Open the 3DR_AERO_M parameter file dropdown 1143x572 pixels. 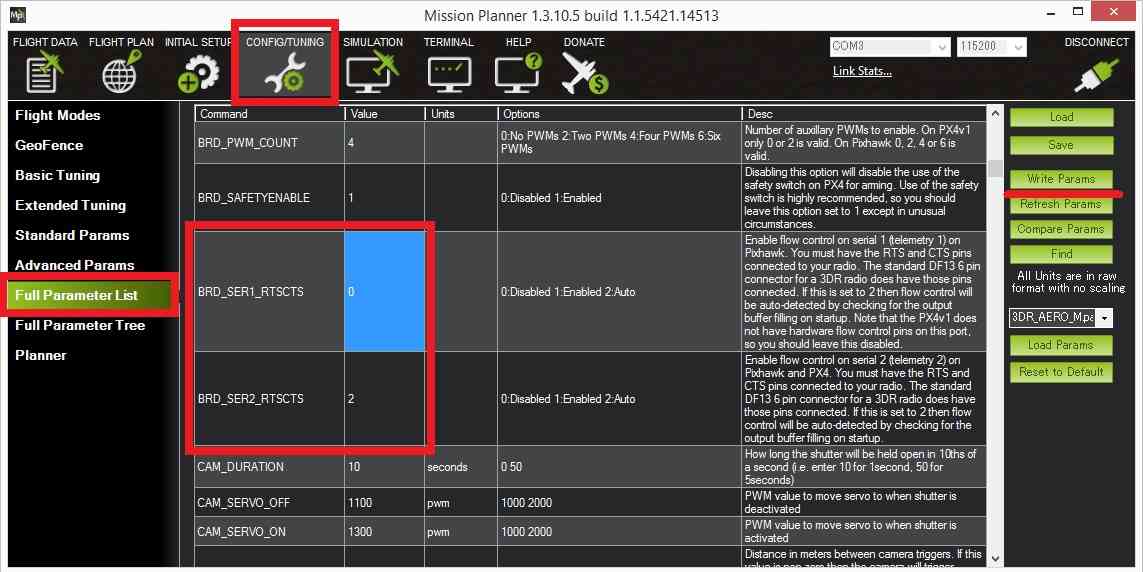[1104, 317]
